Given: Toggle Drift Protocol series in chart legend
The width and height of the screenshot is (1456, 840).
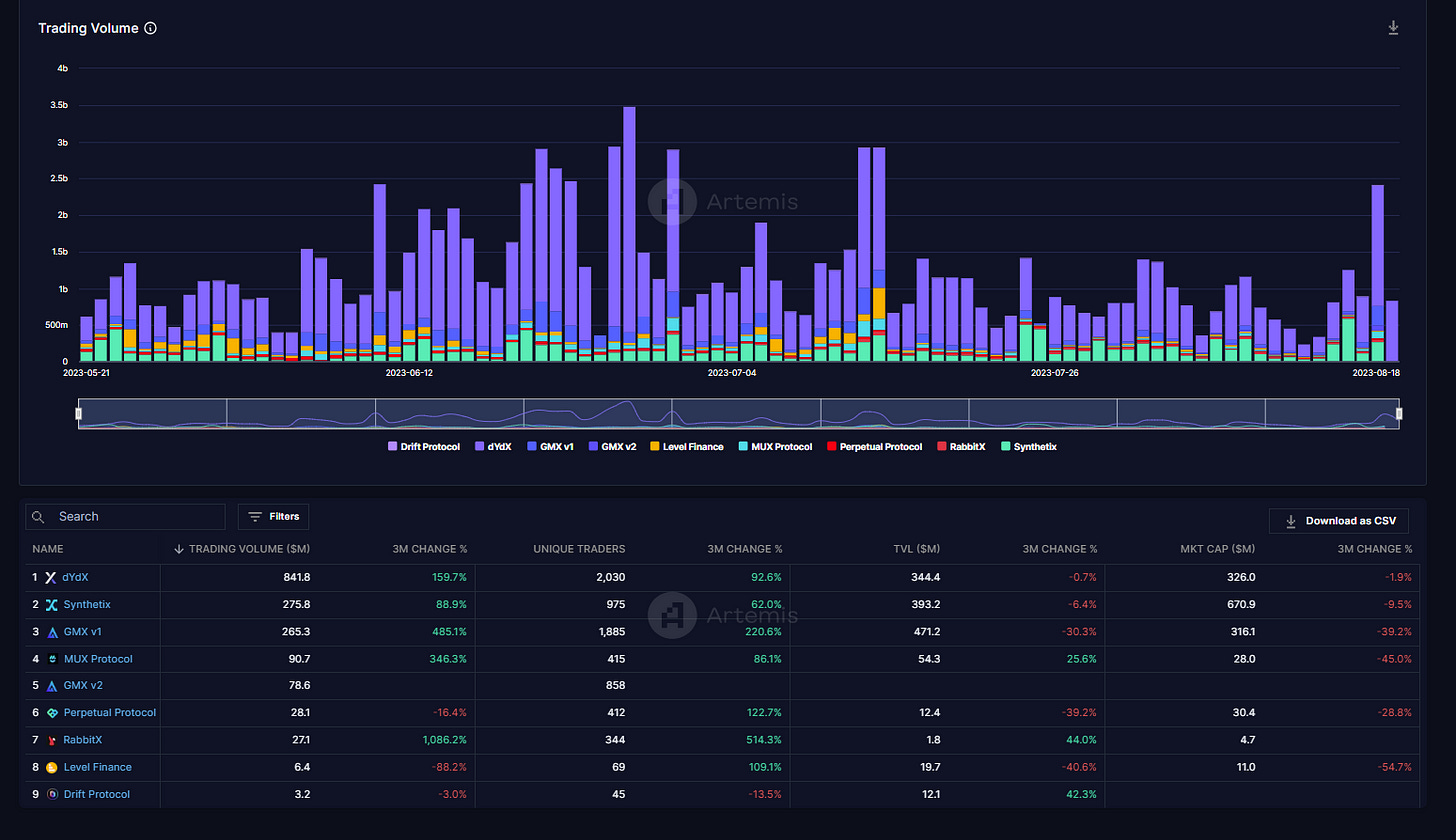Looking at the screenshot, I should (423, 447).
